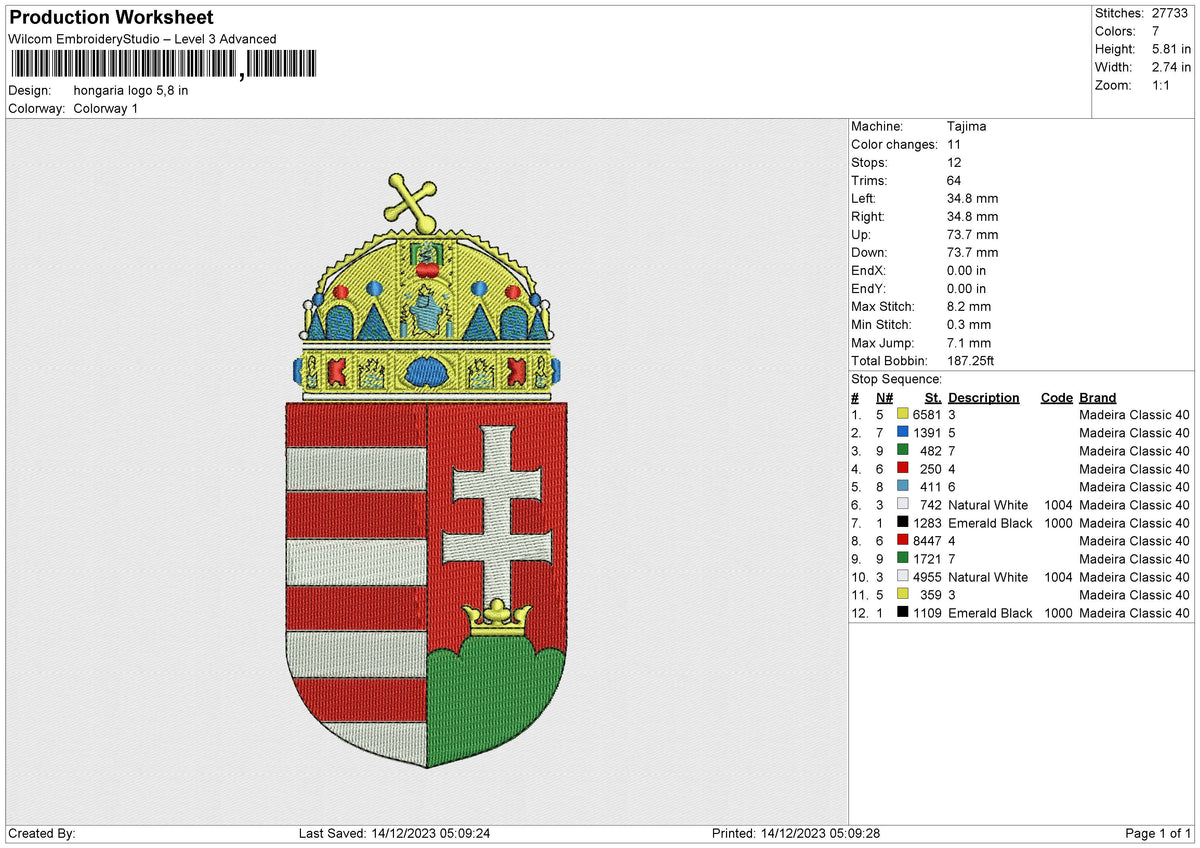
Task: Select the green swatch beside 1721 stitches
Action: click(903, 559)
